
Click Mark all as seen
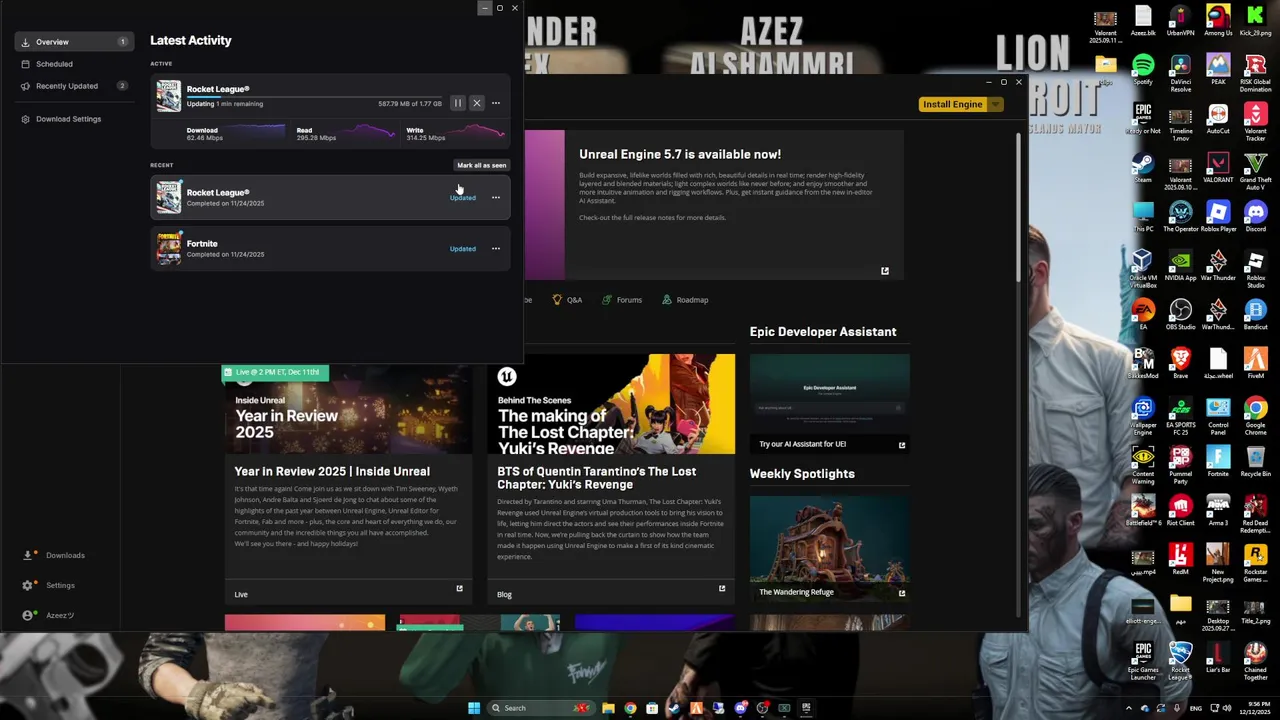point(482,165)
